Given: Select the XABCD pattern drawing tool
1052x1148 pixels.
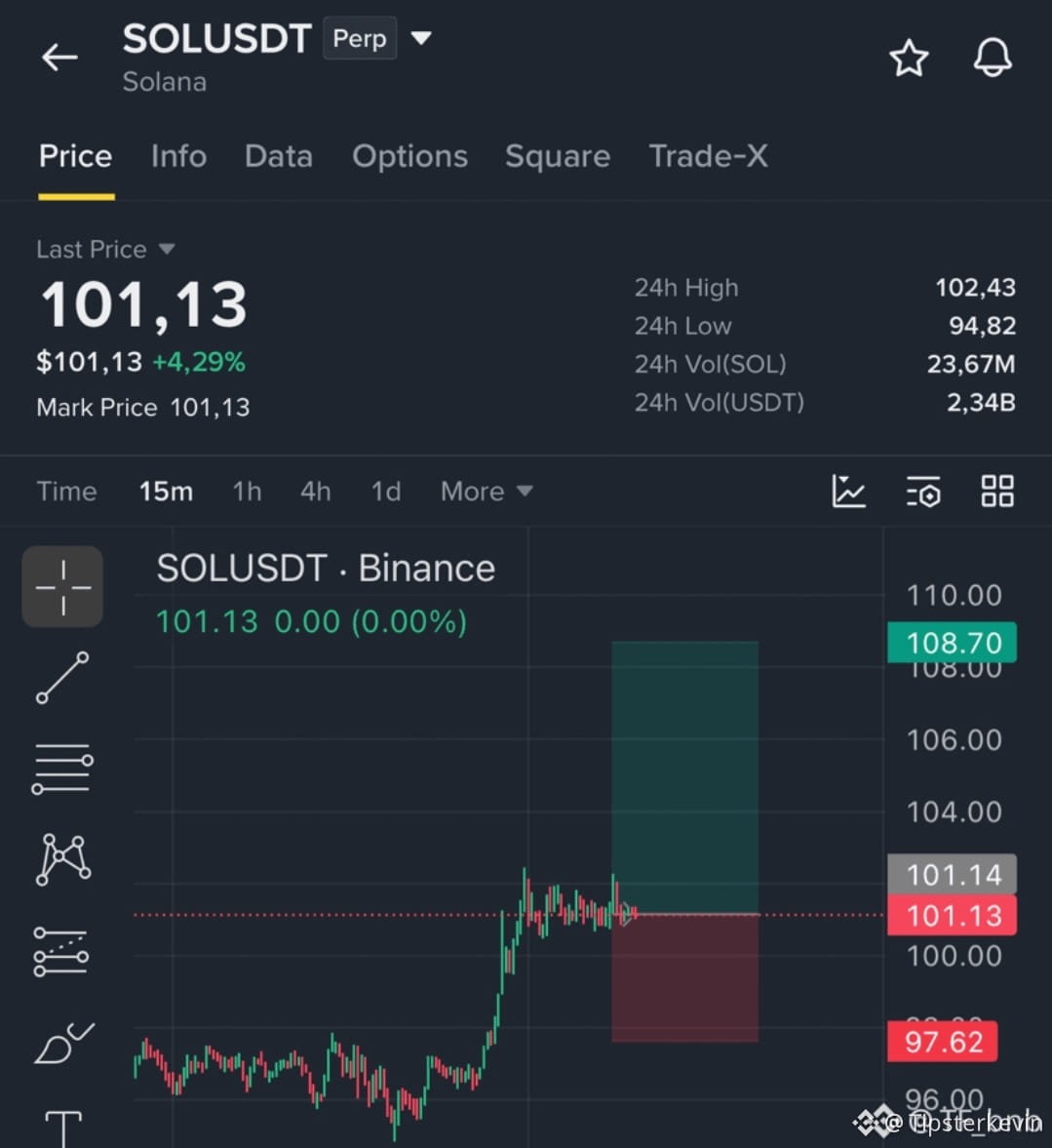Looking at the screenshot, I should point(63,859).
